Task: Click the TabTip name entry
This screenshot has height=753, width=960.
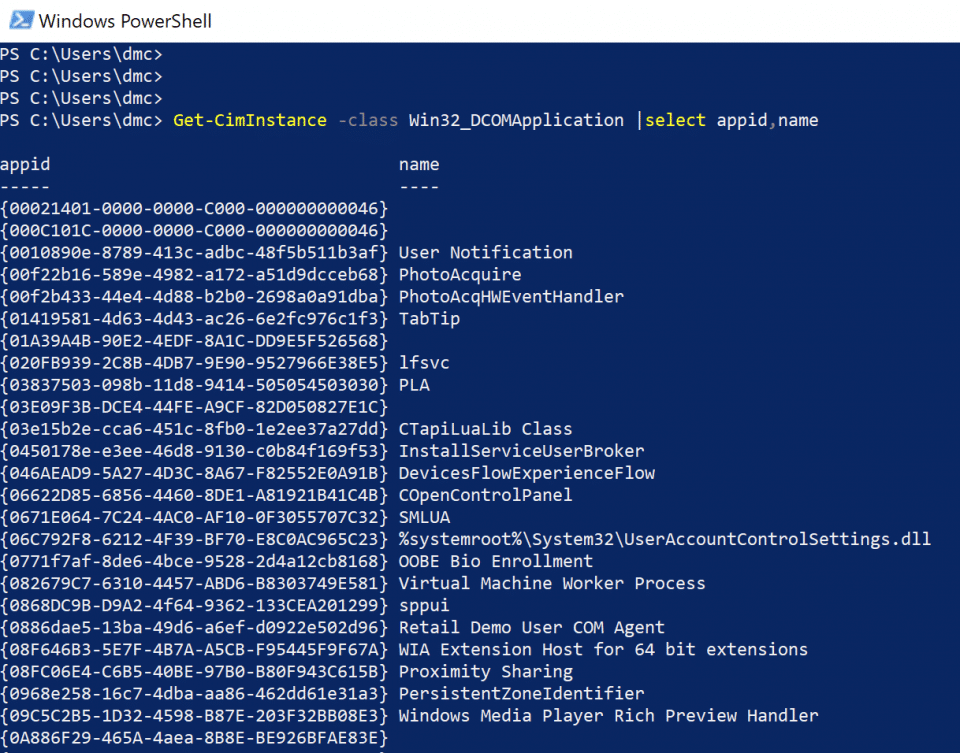Action: point(429,319)
